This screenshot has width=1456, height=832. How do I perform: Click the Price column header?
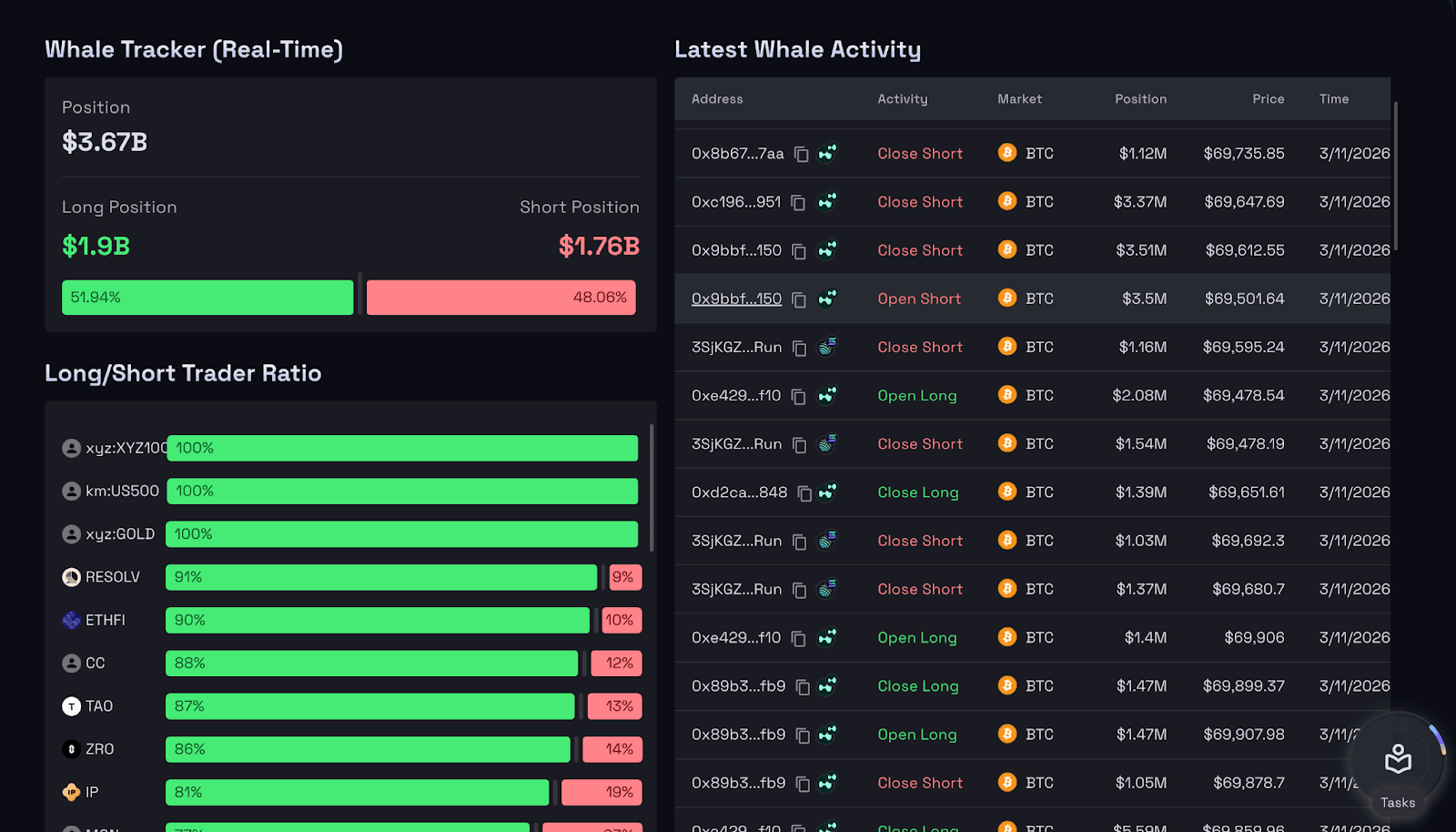click(1268, 98)
